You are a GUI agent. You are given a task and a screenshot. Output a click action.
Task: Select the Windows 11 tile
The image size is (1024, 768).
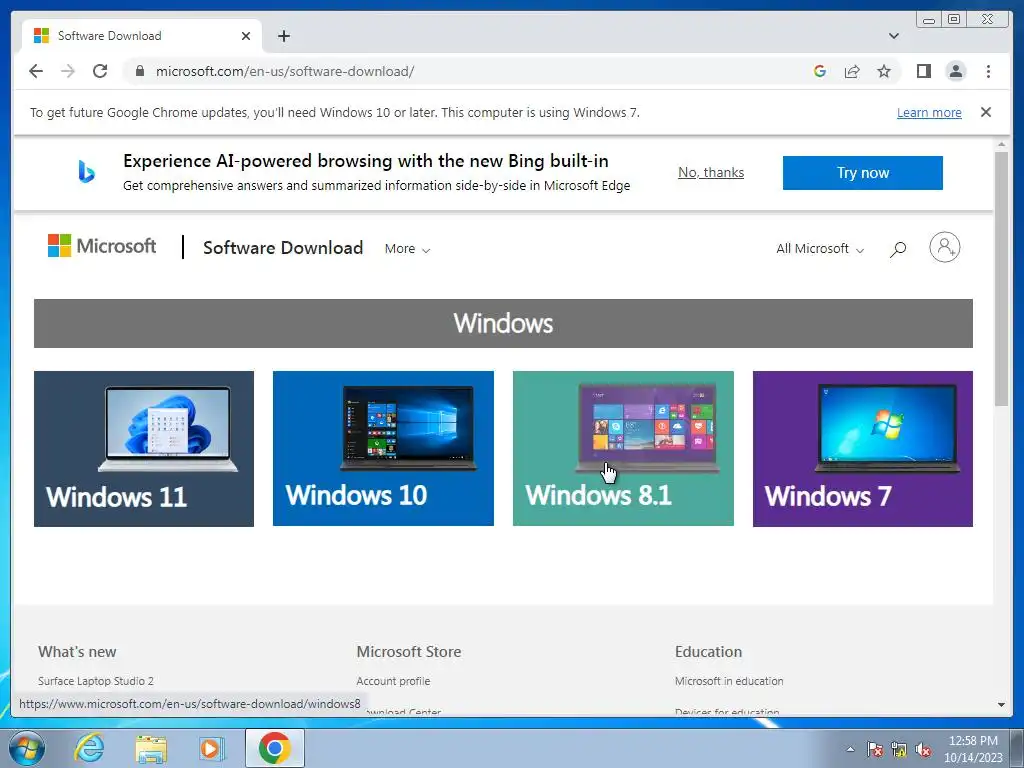(x=144, y=449)
